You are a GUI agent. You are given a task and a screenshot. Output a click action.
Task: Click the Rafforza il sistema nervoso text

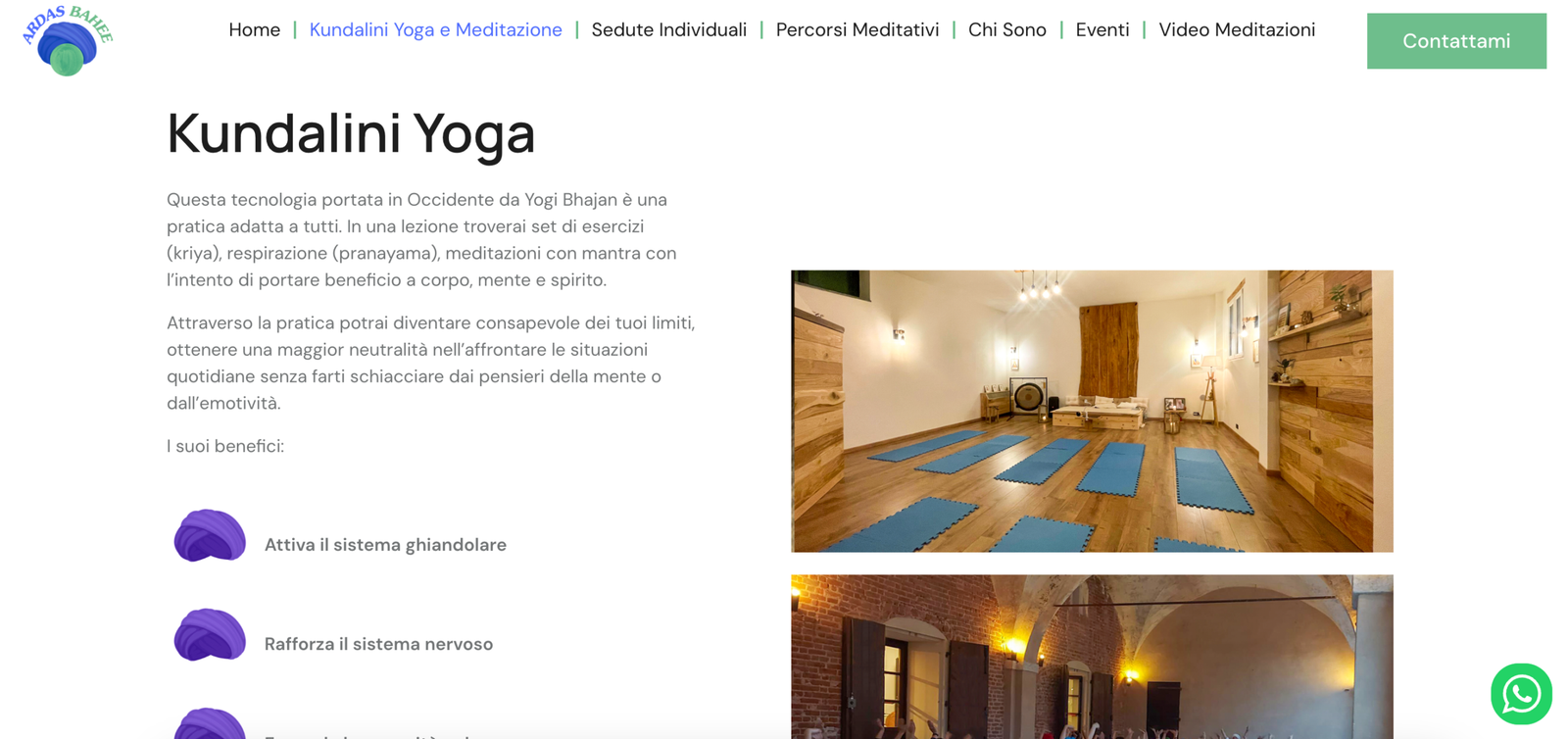378,644
